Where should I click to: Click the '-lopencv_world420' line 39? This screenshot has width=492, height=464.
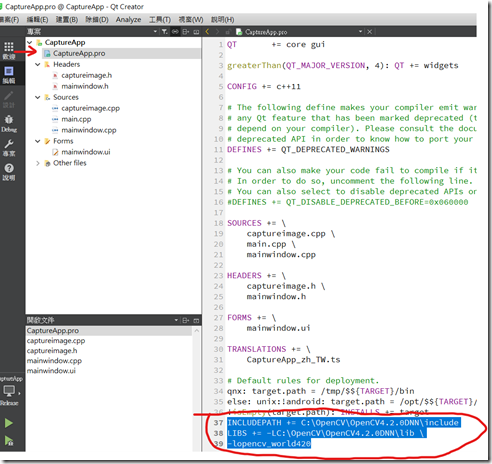[269, 444]
